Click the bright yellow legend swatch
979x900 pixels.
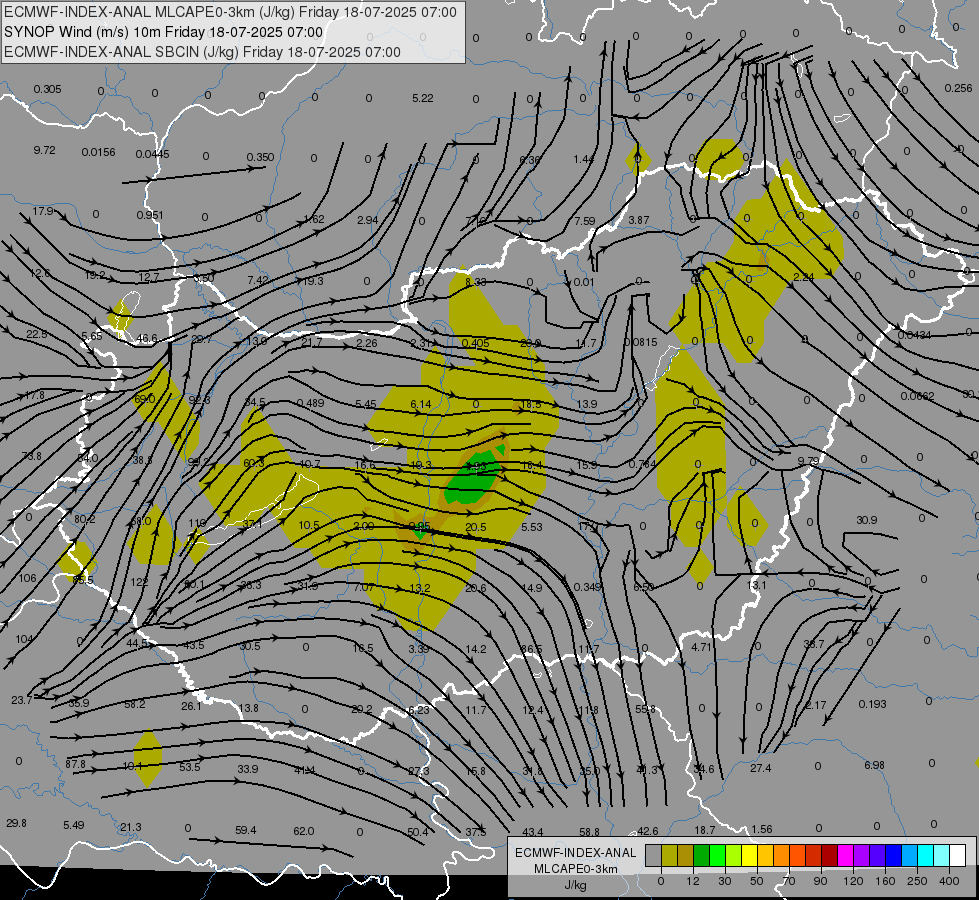tap(749, 855)
